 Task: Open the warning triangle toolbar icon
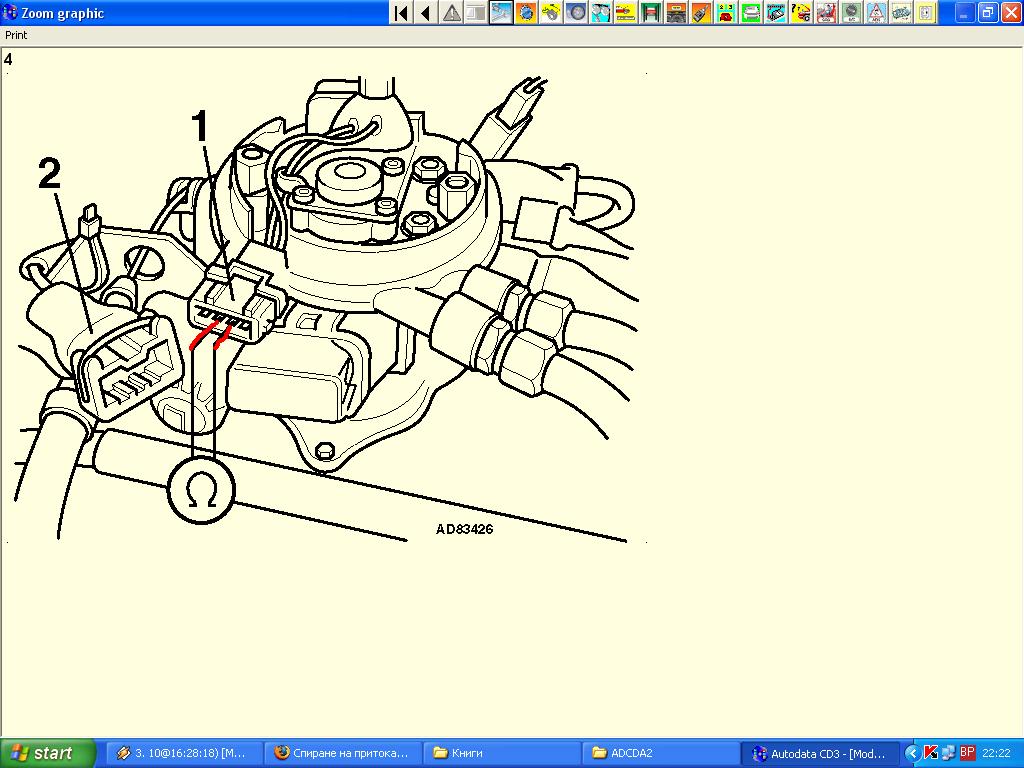click(452, 13)
